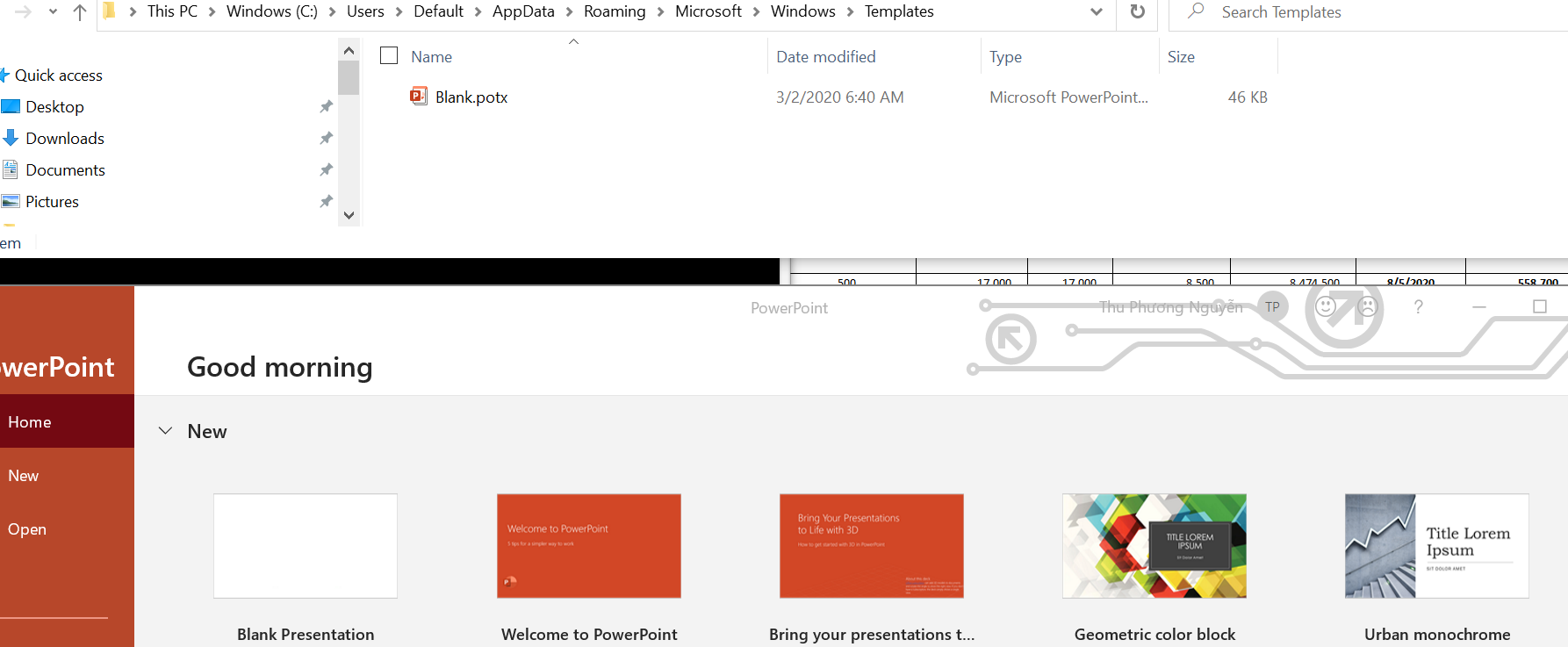
Task: Click the 3/2/2020 6:40 AM date cell
Action: 840,97
